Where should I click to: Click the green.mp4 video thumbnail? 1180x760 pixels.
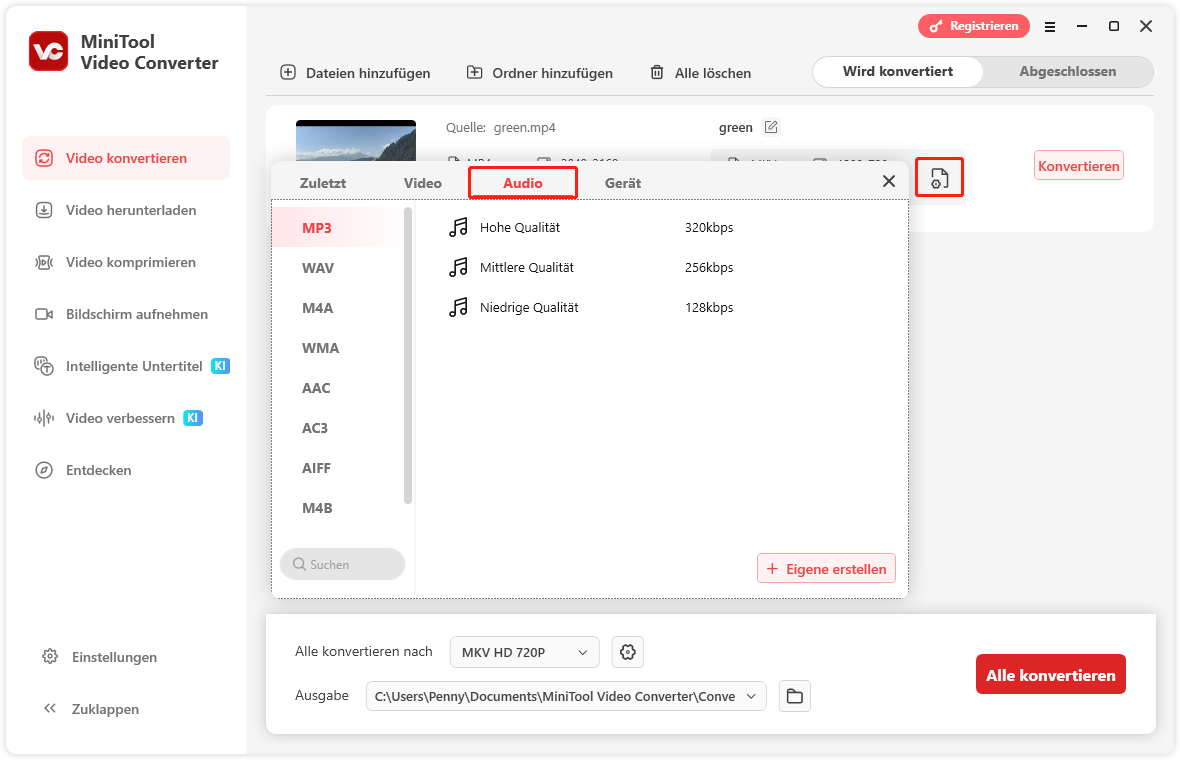click(x=356, y=141)
